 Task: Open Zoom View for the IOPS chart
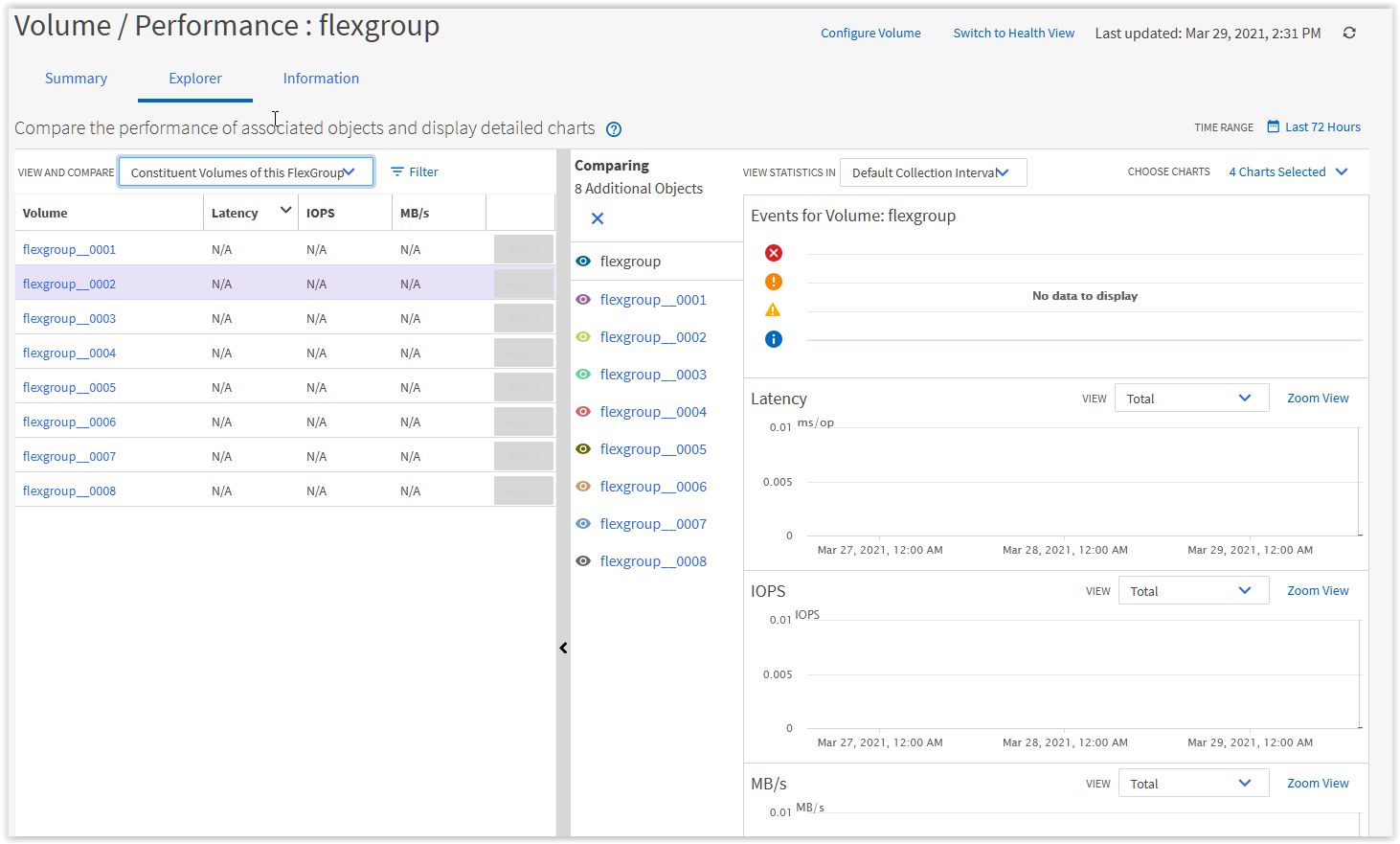[x=1317, y=591]
